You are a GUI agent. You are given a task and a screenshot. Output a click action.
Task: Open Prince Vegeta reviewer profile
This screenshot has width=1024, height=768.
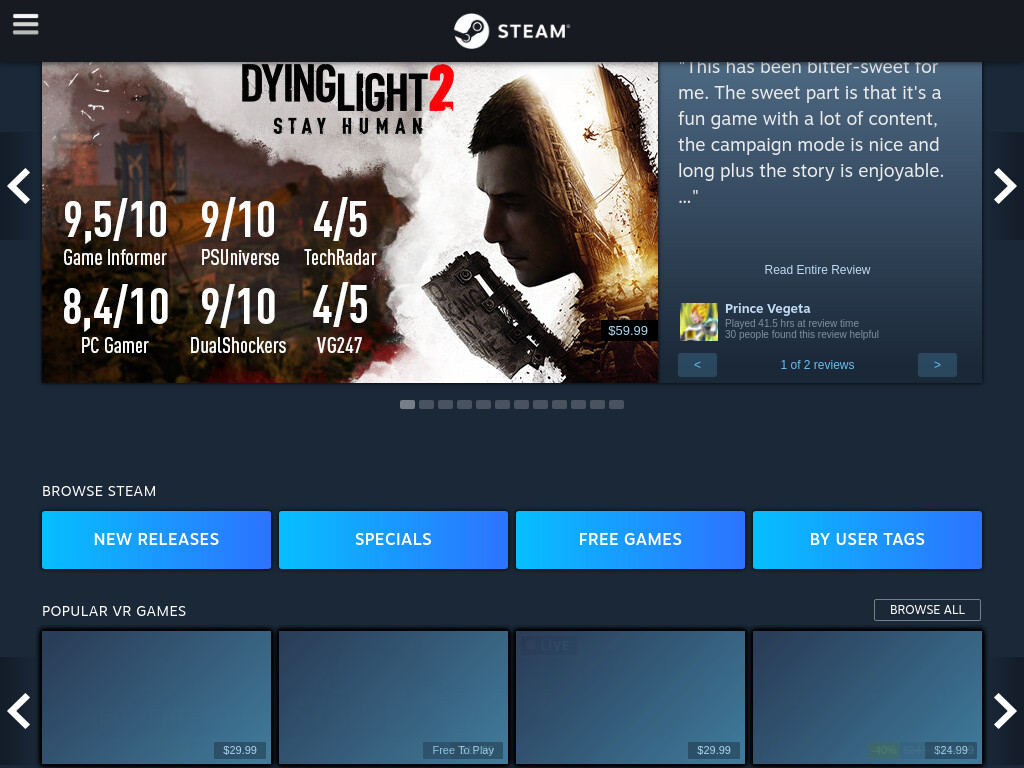(767, 308)
